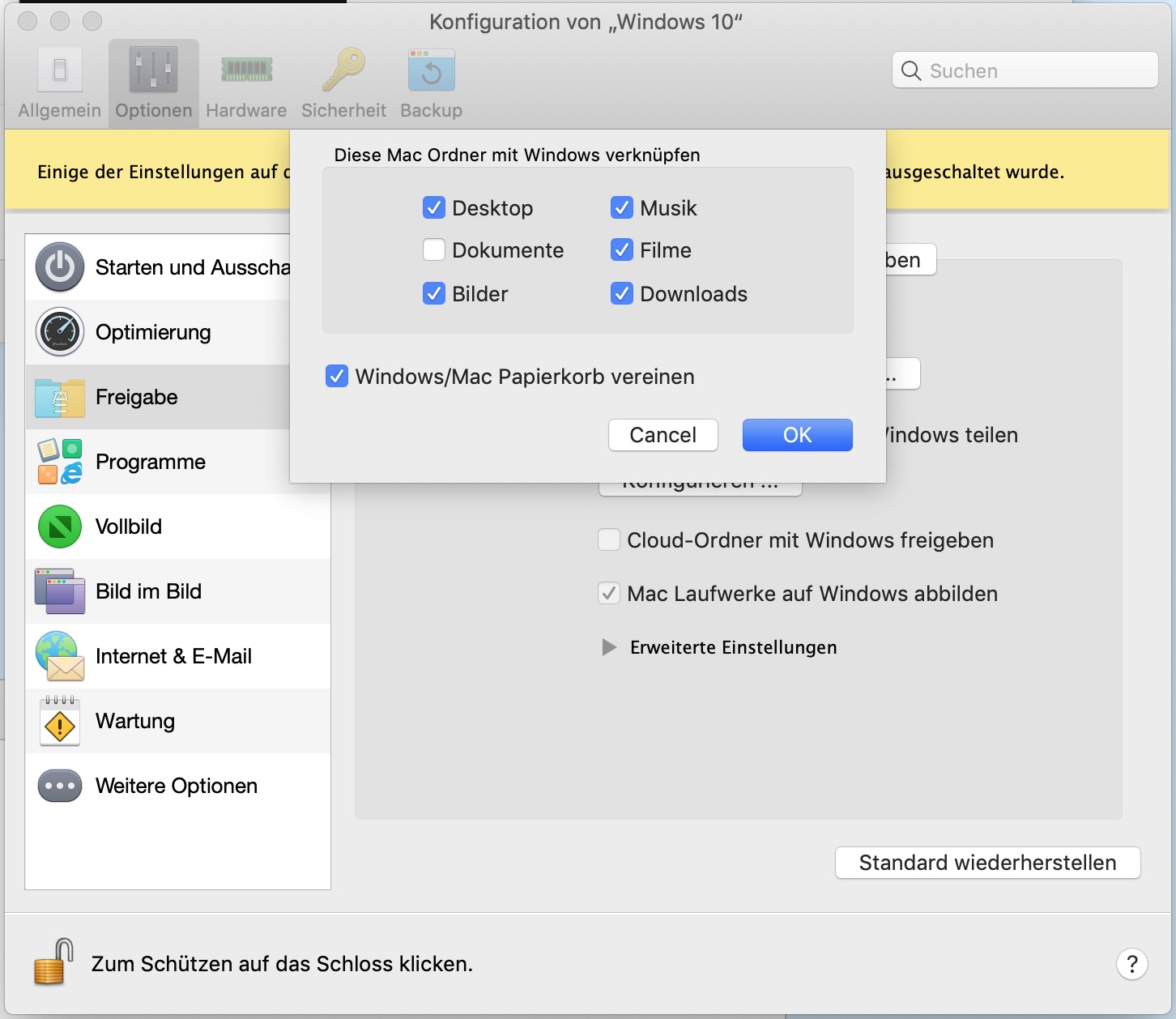
Task: Click Standard wiederherstellen button
Action: [x=988, y=863]
